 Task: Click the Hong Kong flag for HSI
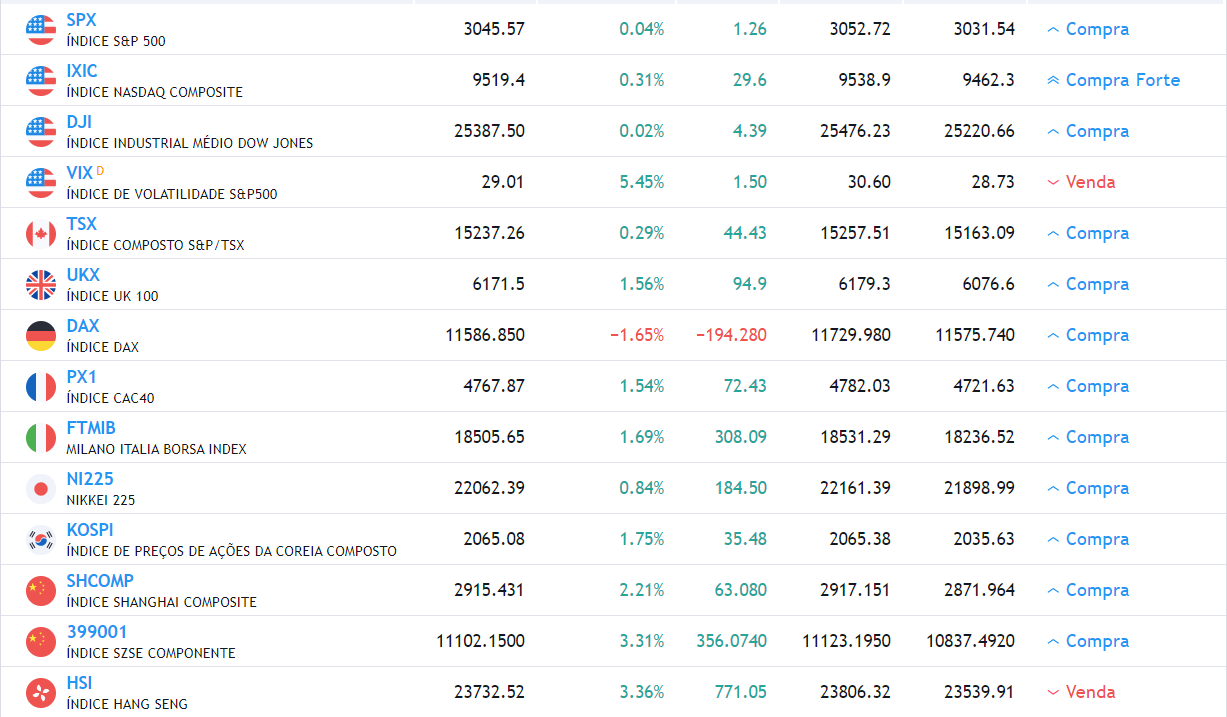(x=40, y=691)
